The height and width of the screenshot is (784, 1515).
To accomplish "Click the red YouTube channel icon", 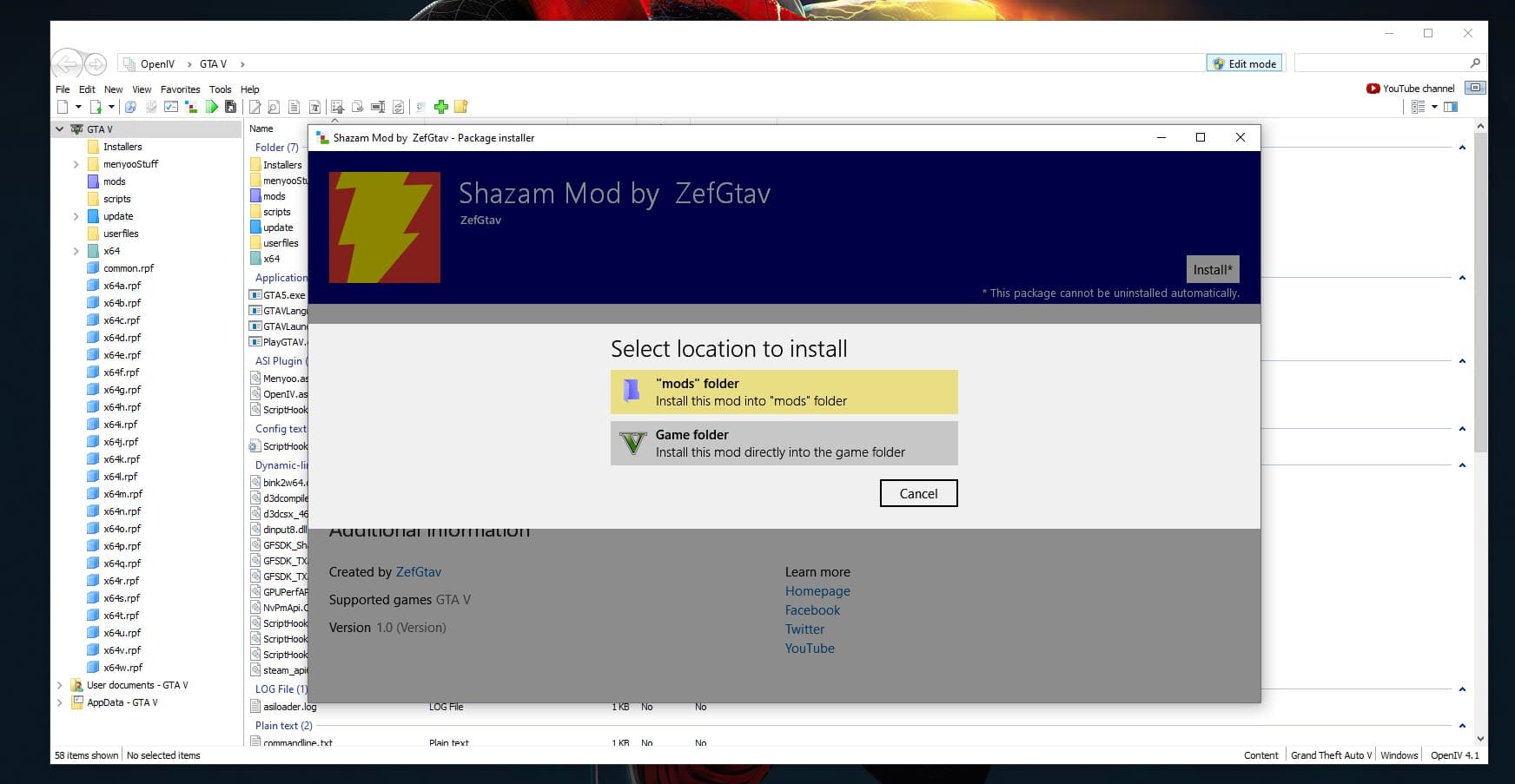I will 1373,89.
